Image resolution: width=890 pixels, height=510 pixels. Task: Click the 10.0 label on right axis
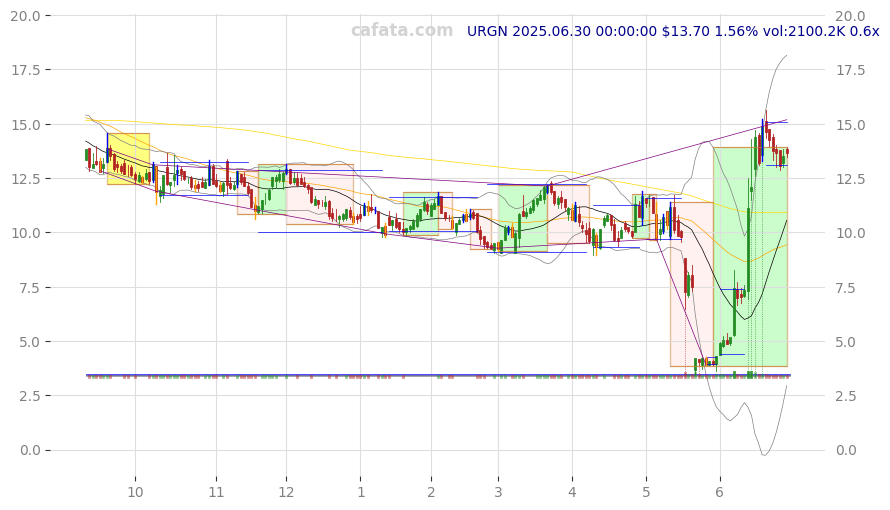pyautogui.click(x=851, y=233)
